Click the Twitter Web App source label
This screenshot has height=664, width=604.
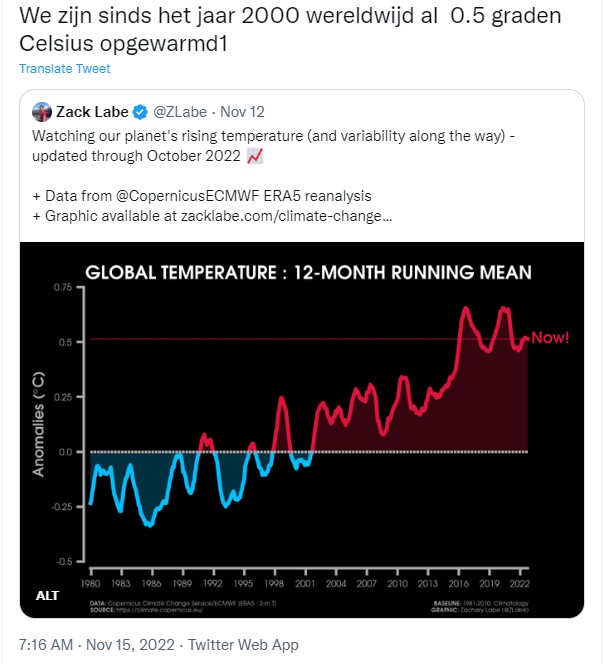pyautogui.click(x=243, y=645)
